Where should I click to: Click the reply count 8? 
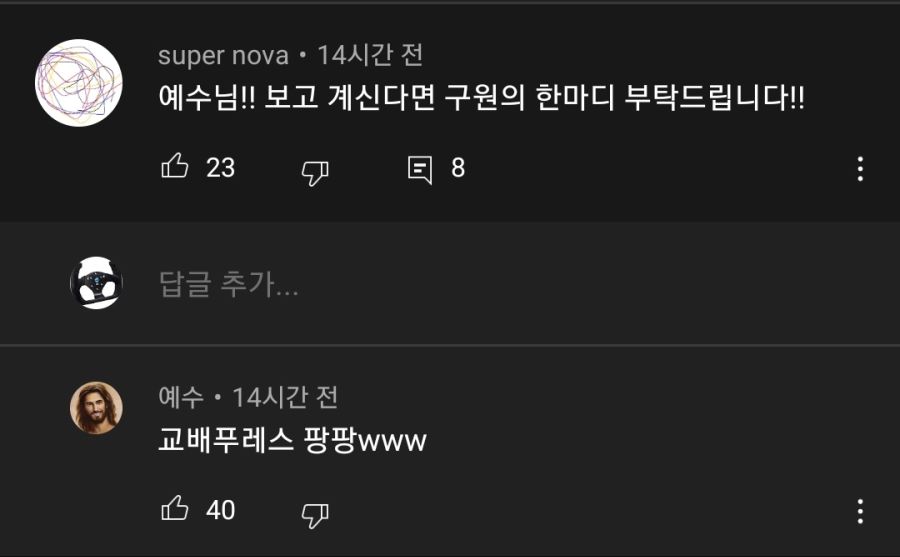point(457,168)
